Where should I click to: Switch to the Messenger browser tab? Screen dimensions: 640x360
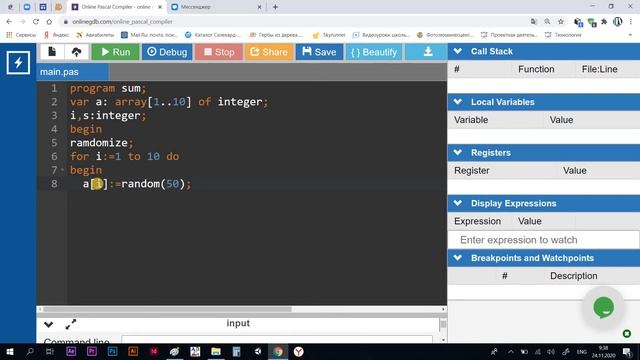coord(214,7)
